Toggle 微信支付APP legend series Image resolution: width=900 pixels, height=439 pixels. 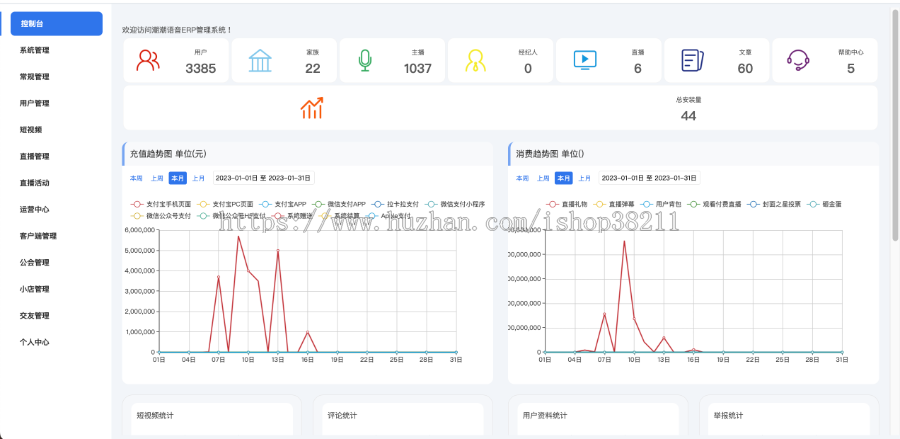pyautogui.click(x=340, y=204)
